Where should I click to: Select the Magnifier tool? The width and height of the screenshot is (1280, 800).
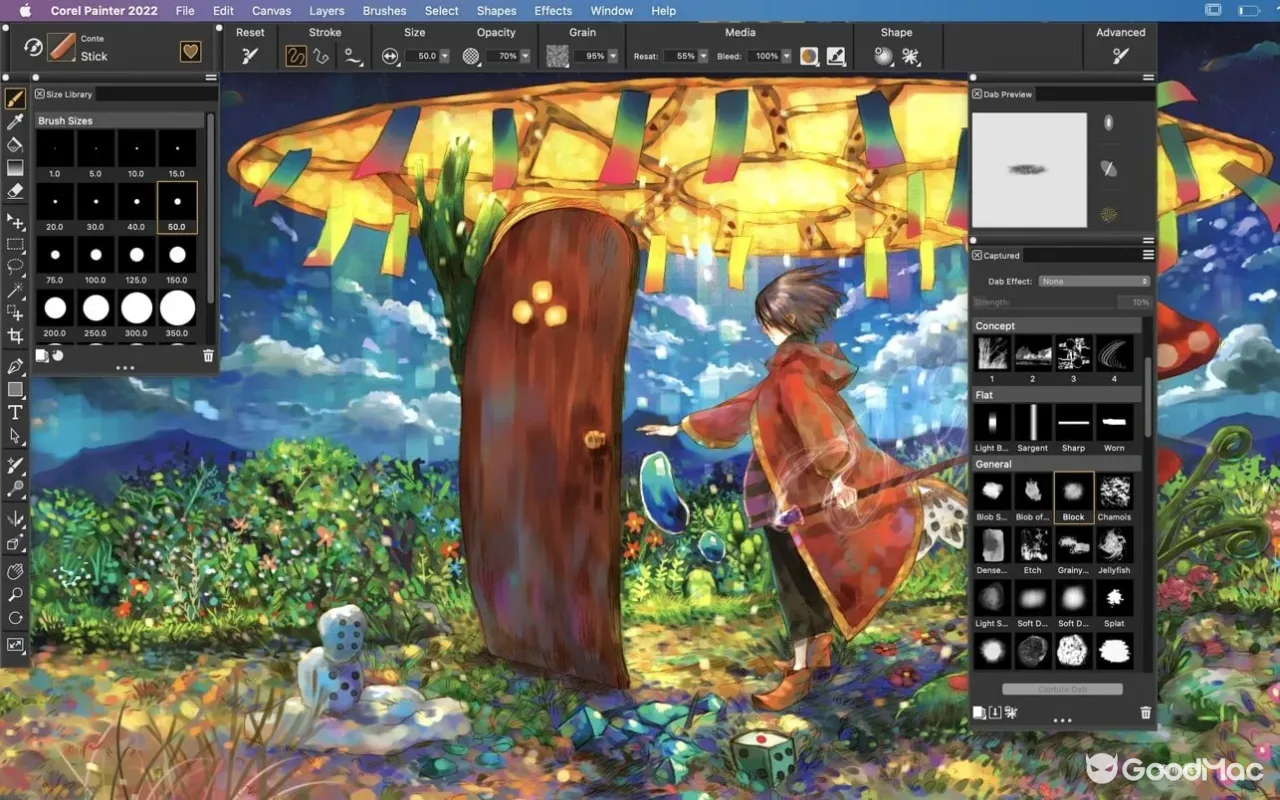pyautogui.click(x=15, y=595)
